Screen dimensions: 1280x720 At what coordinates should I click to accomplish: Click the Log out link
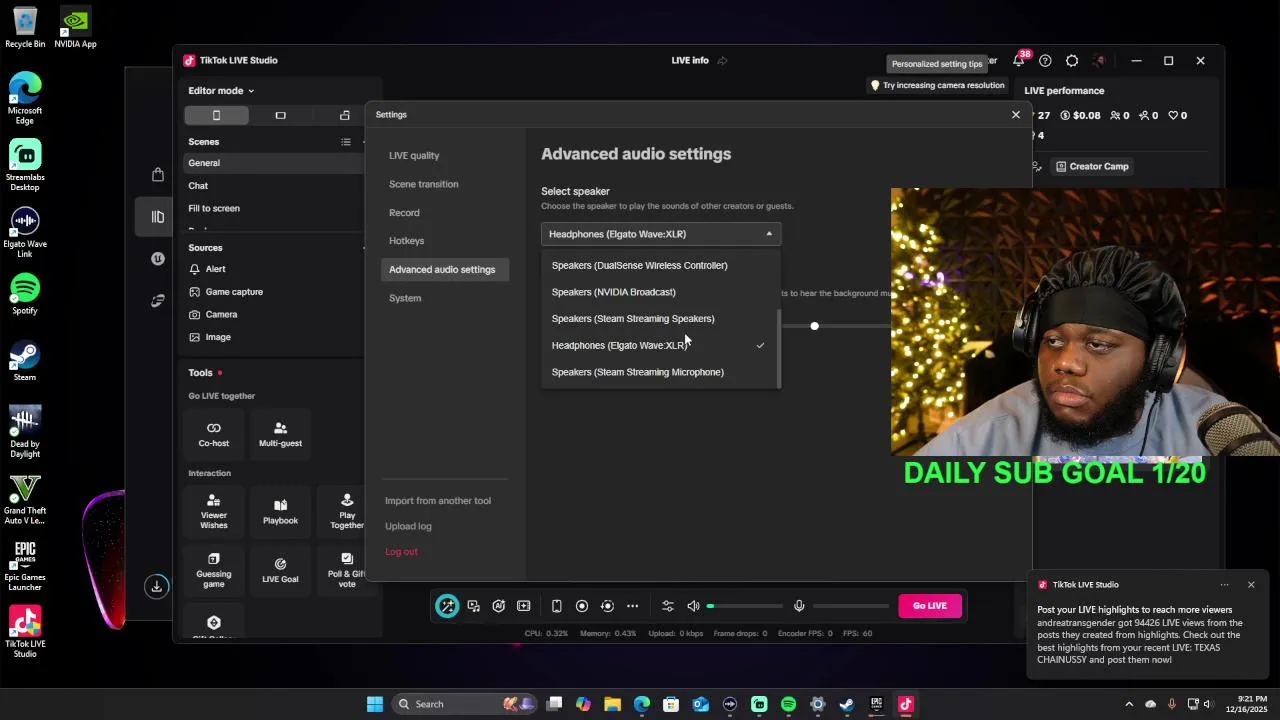(401, 552)
